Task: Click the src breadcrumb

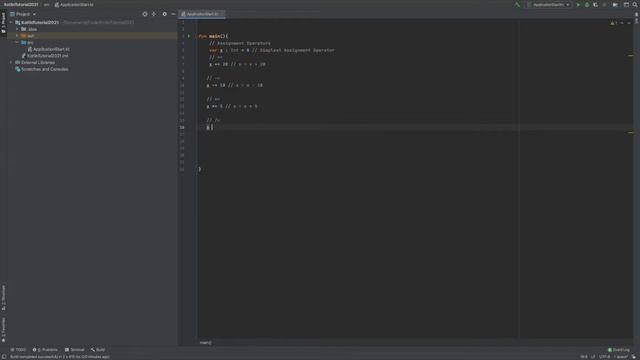Action: [x=46, y=5]
